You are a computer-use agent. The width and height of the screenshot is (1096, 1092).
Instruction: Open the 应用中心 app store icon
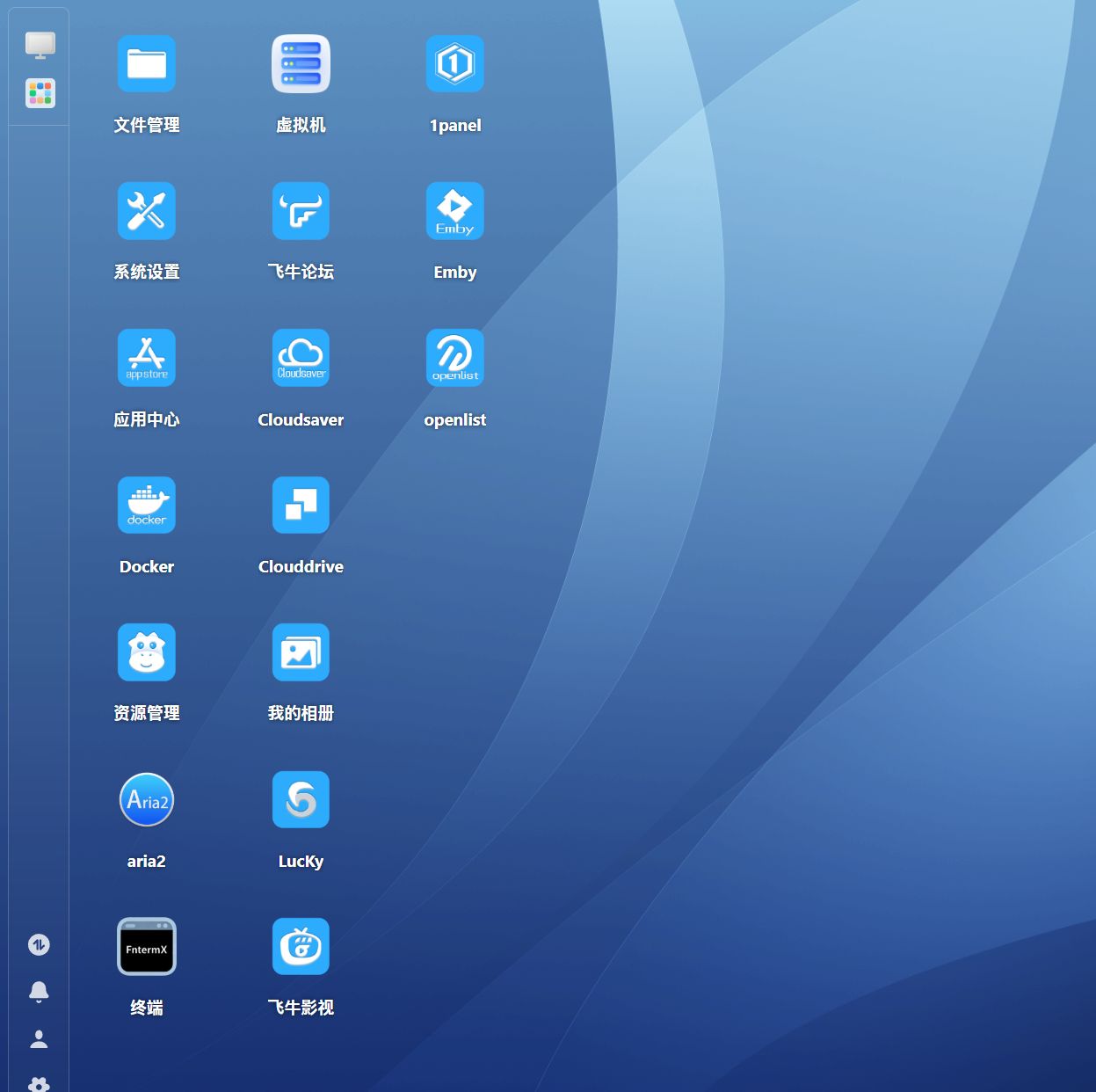(147, 358)
